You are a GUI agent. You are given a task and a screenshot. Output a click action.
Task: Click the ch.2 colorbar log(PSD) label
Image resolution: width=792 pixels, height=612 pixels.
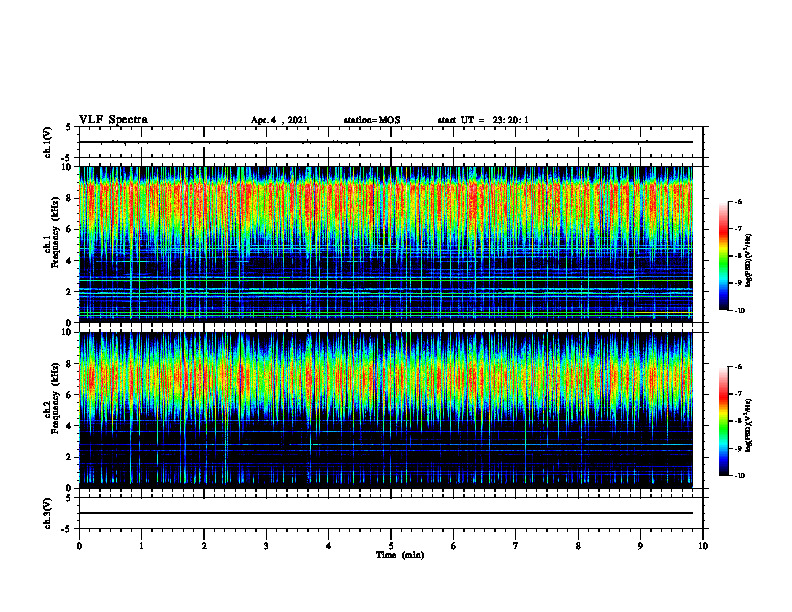click(749, 425)
